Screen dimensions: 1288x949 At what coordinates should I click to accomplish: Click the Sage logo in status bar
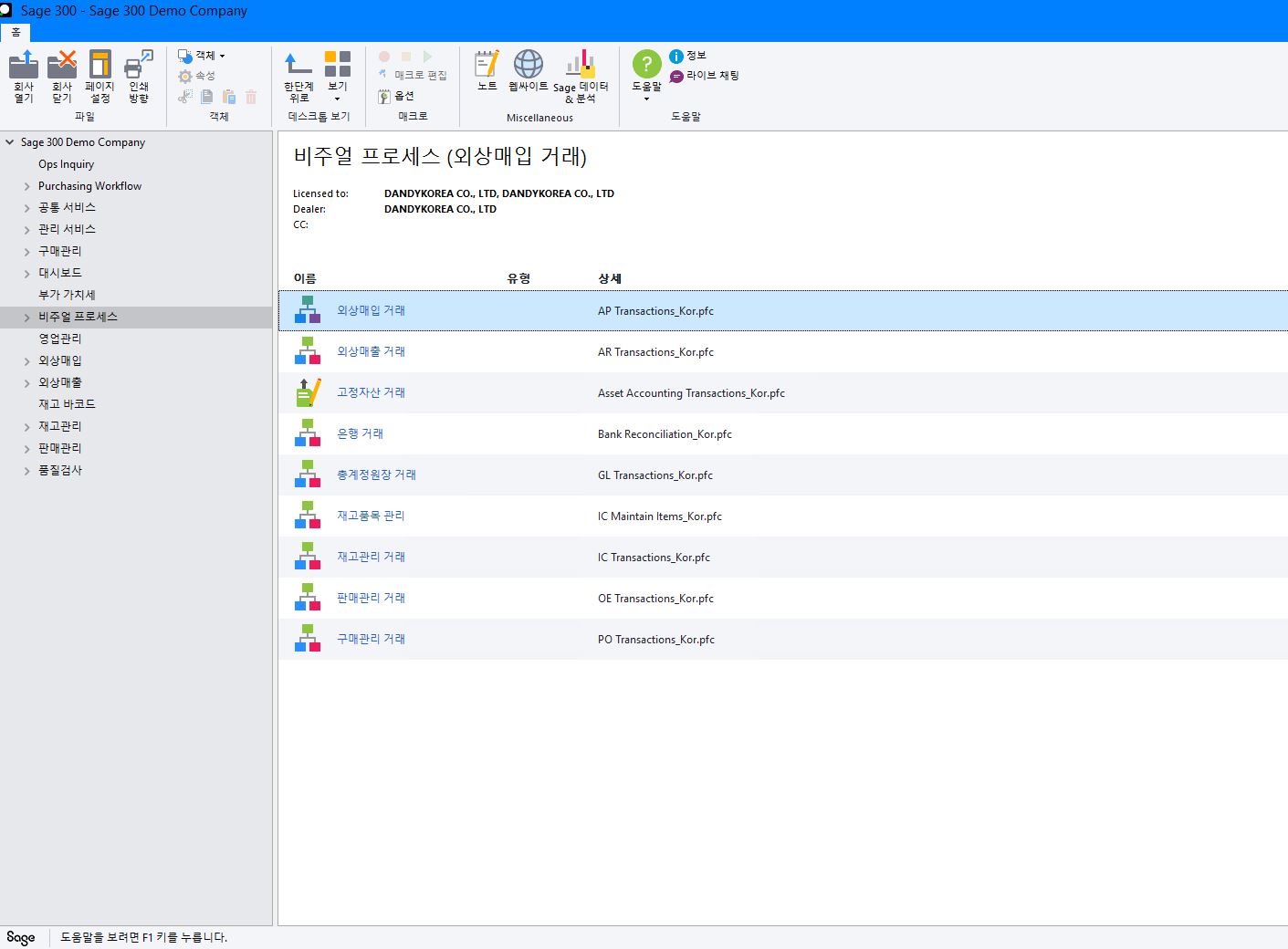click(21, 937)
